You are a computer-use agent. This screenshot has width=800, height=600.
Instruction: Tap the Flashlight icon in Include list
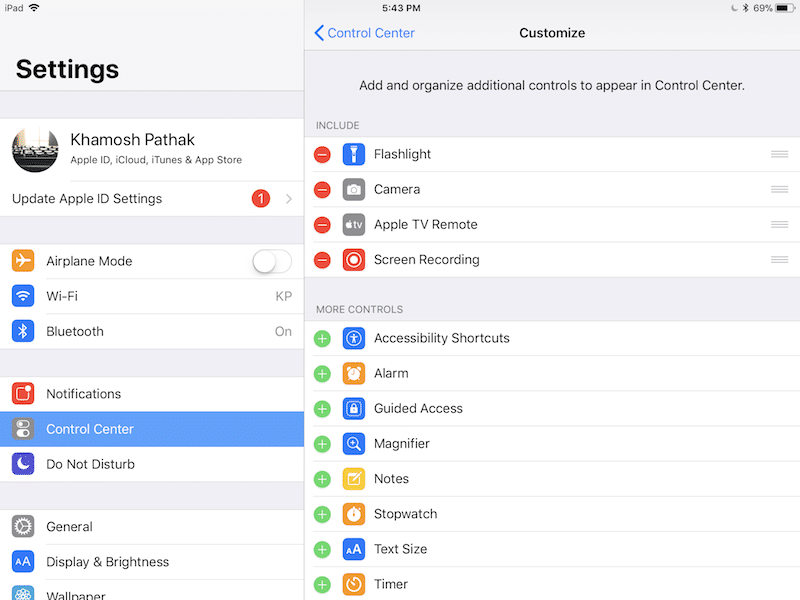point(354,154)
